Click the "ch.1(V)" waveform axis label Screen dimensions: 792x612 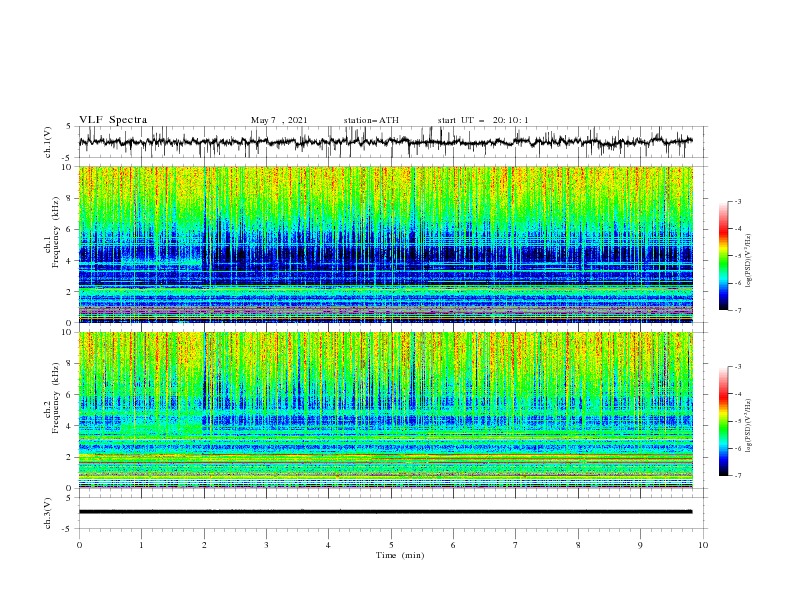point(48,142)
